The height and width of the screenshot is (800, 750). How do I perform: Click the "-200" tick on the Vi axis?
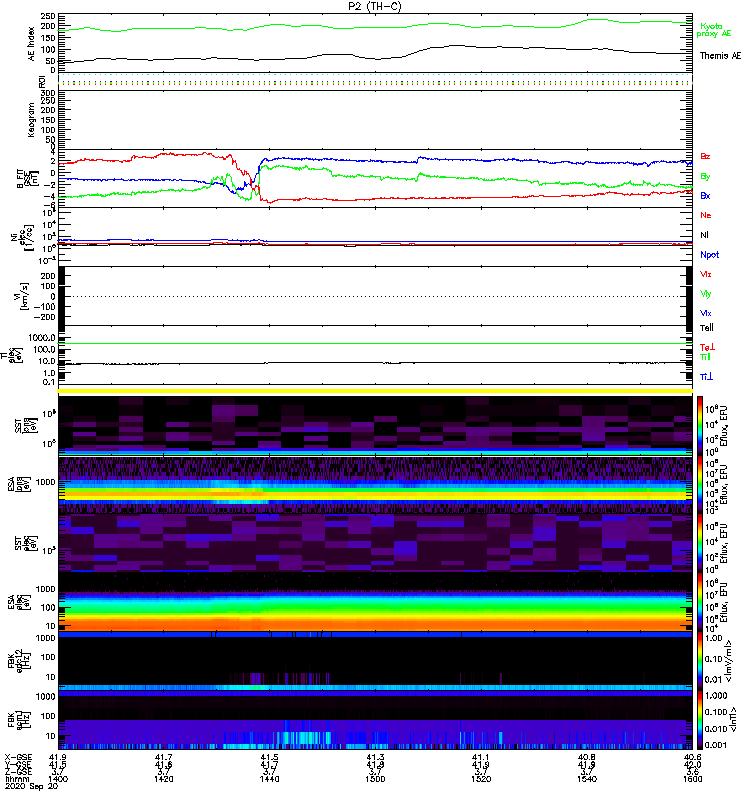pos(44,317)
